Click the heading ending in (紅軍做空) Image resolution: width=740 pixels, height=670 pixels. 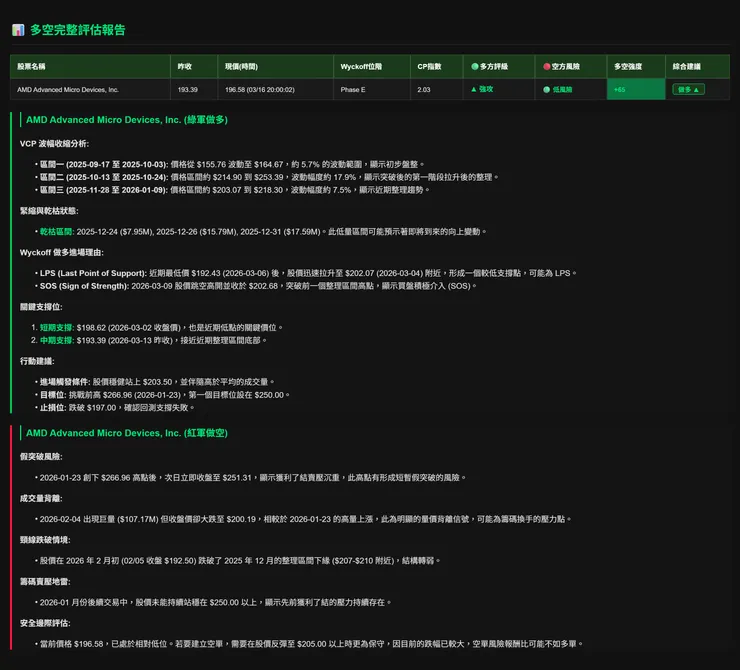(126, 433)
